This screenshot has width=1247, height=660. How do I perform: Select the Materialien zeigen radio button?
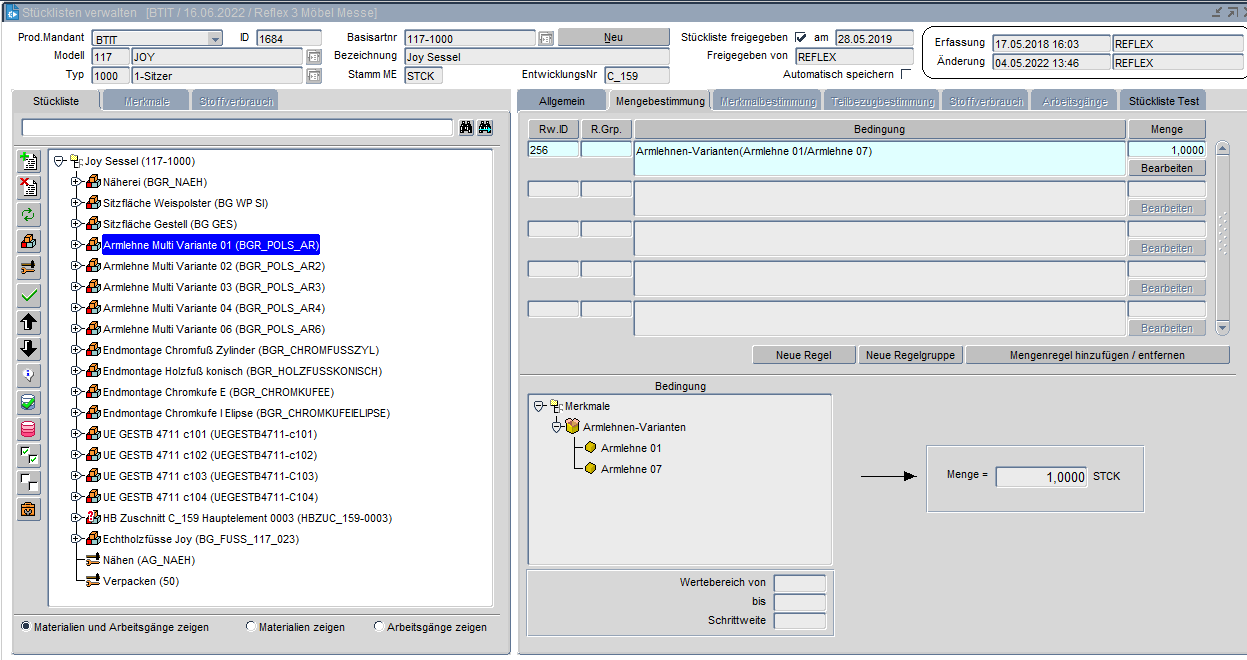coord(250,627)
